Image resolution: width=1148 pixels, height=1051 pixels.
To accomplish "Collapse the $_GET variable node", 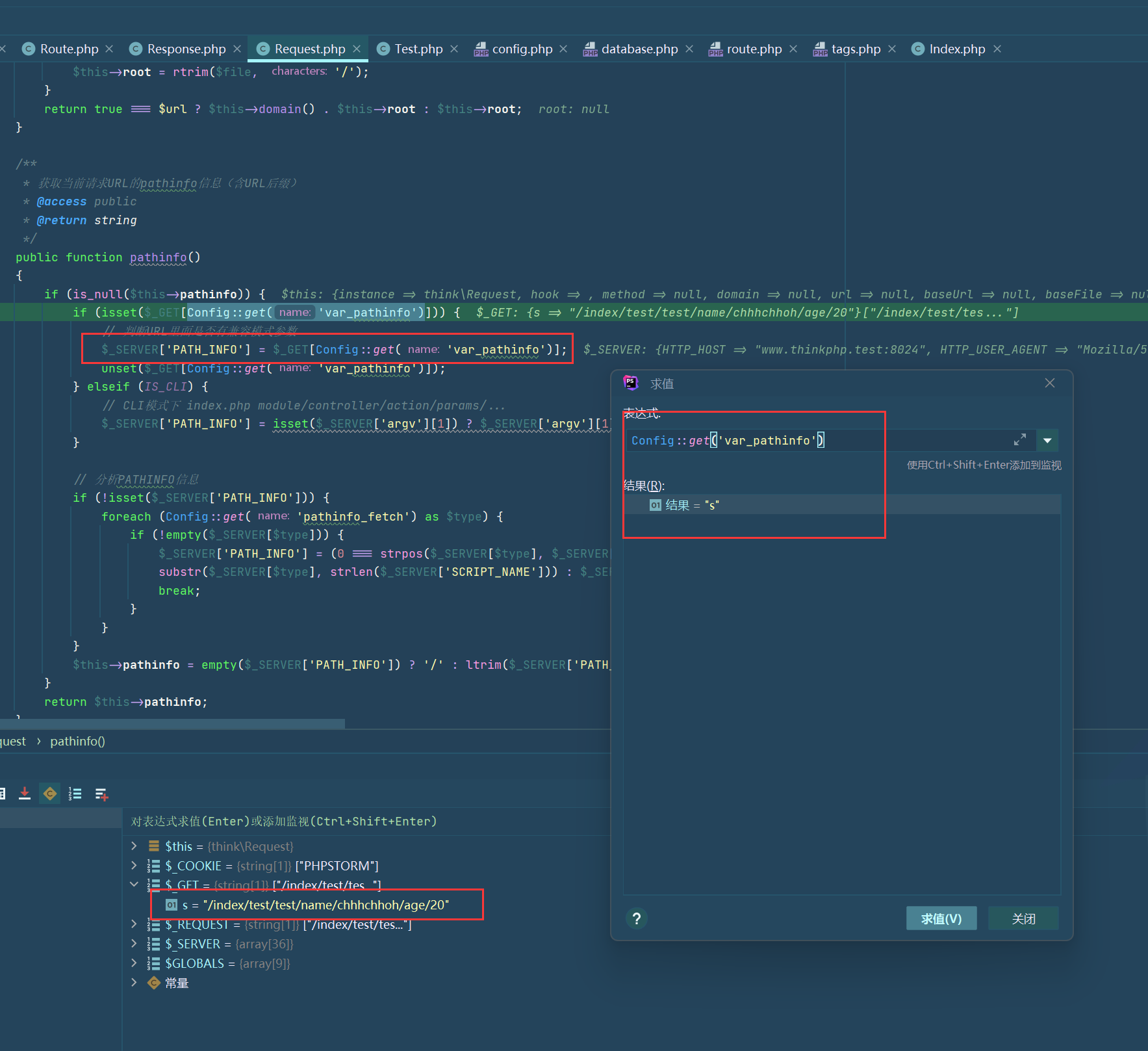I will pos(134,884).
